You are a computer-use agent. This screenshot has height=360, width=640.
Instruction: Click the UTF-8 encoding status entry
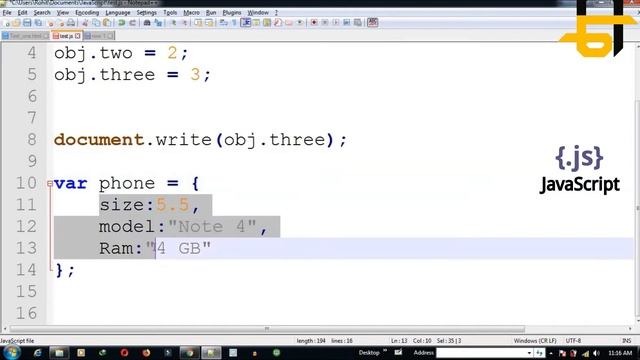coord(573,340)
